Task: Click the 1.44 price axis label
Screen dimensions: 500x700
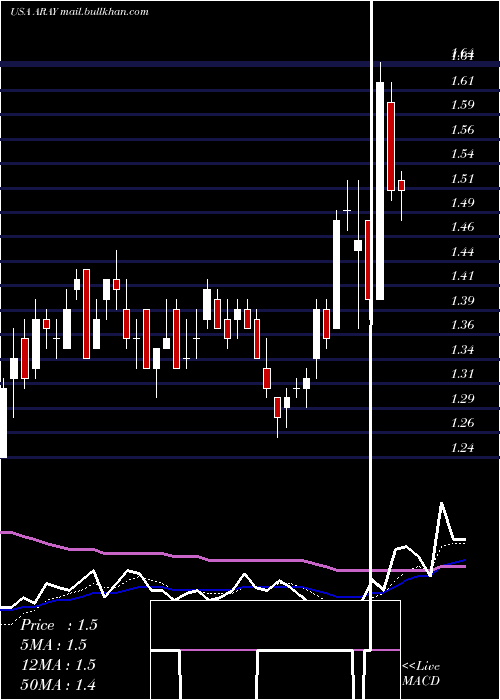Action: point(462,252)
